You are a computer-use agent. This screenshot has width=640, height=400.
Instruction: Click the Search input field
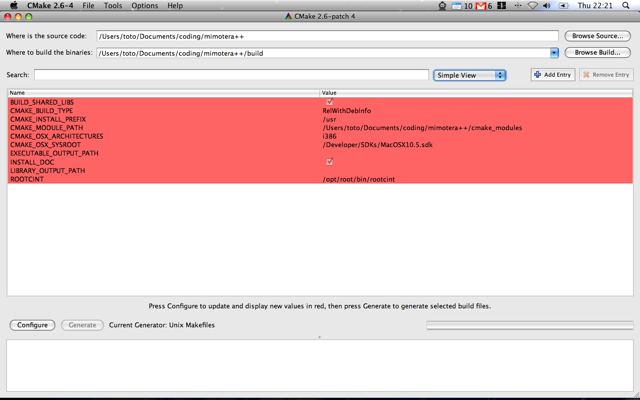point(231,75)
